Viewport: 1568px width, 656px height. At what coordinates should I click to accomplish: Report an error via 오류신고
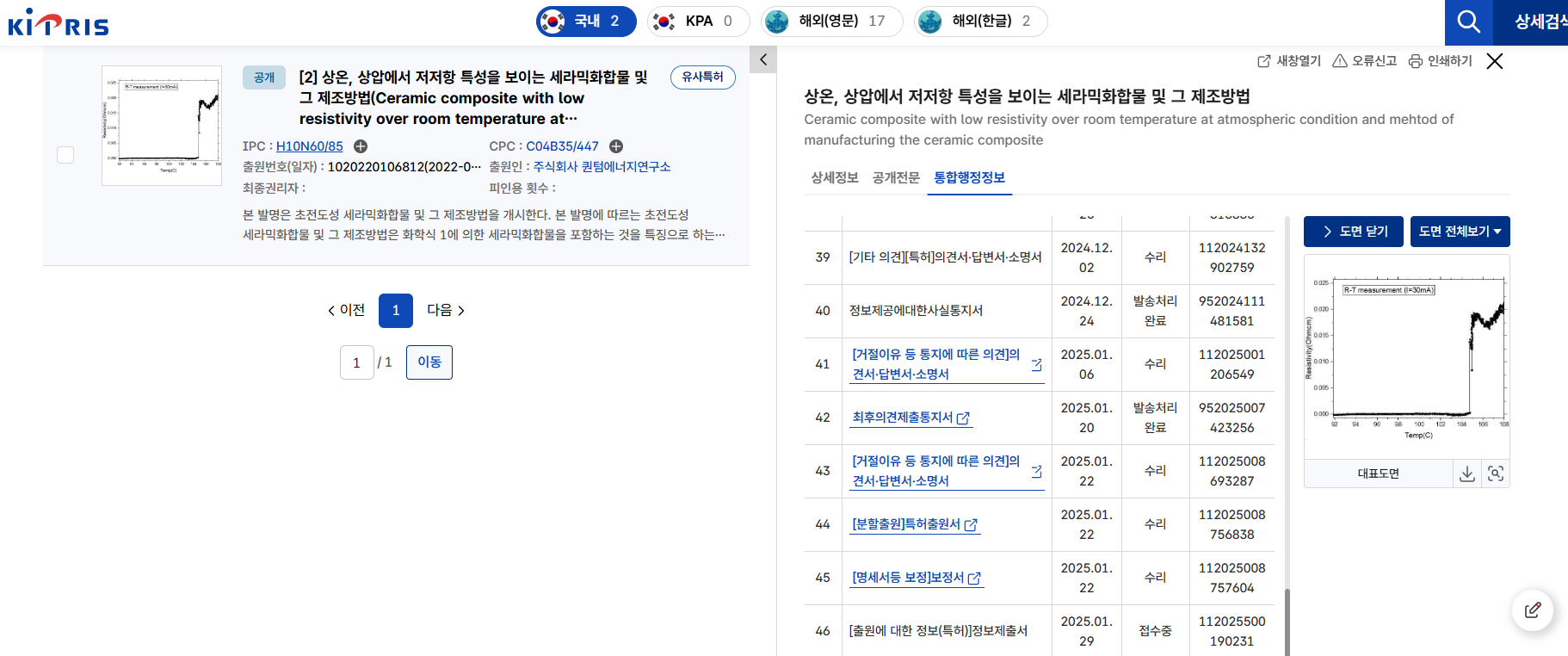click(1364, 61)
